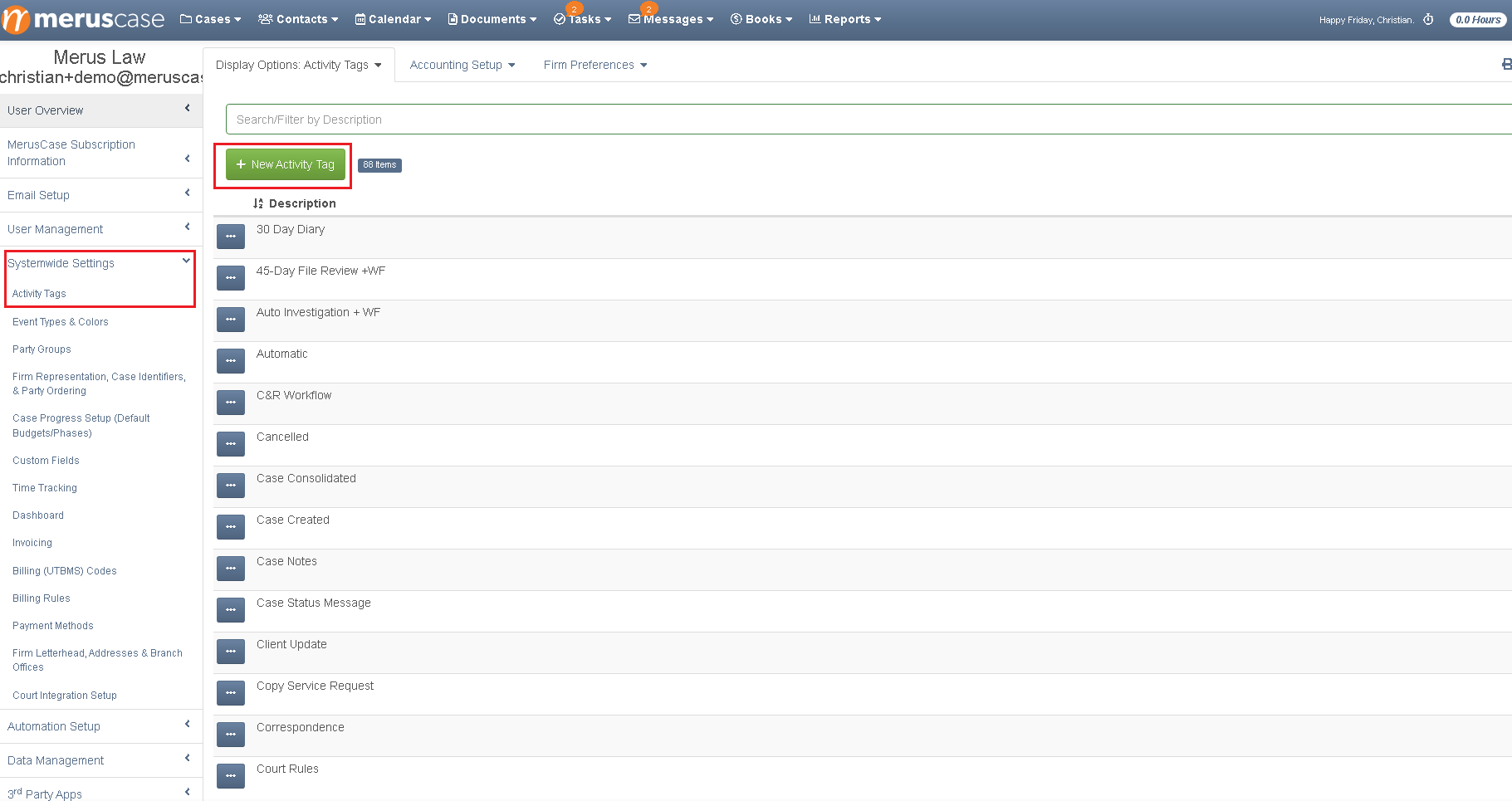Open Activity Tags settings link
The height and width of the screenshot is (801, 1512).
tap(39, 294)
